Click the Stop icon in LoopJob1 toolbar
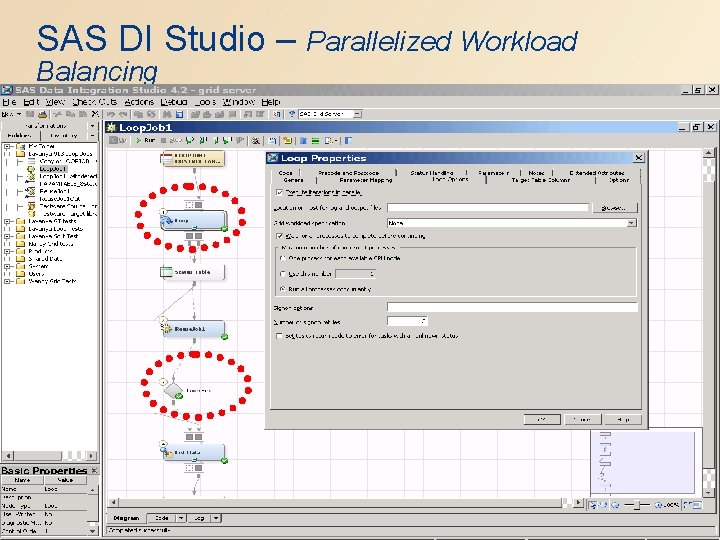 (x=163, y=141)
